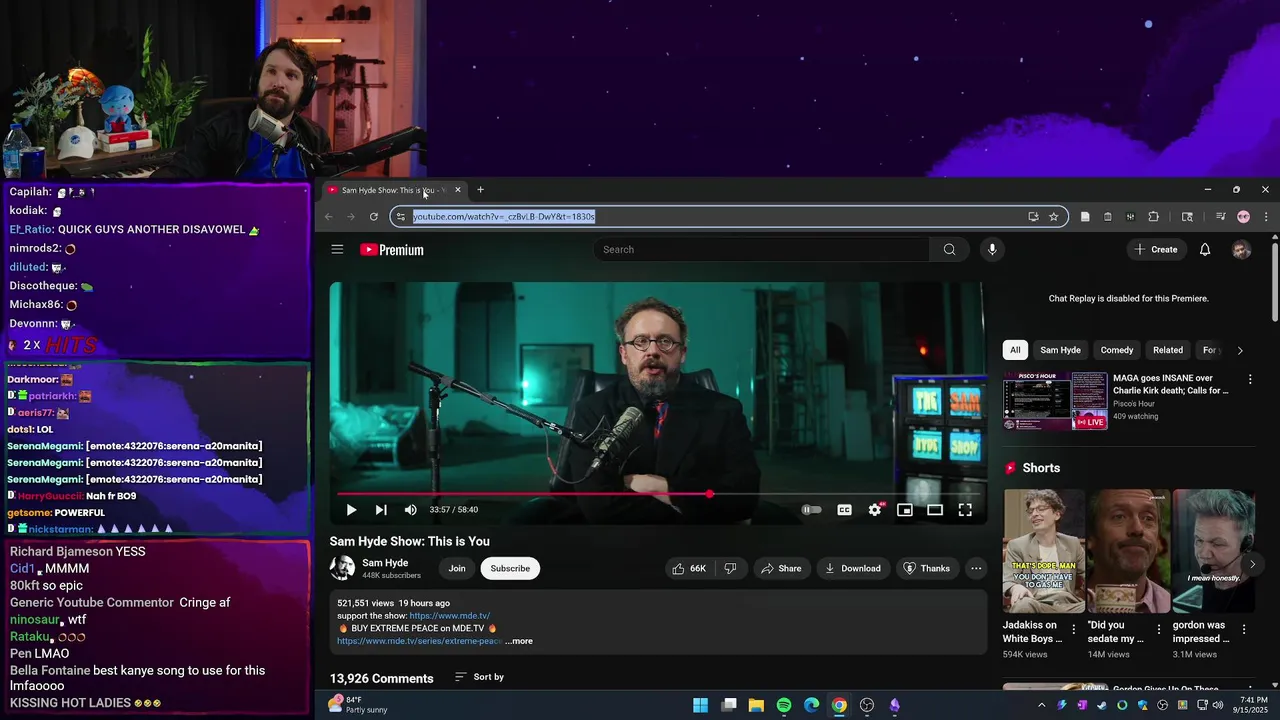Enter full screen mode
The width and height of the screenshot is (1280, 720).
pyautogui.click(x=965, y=510)
